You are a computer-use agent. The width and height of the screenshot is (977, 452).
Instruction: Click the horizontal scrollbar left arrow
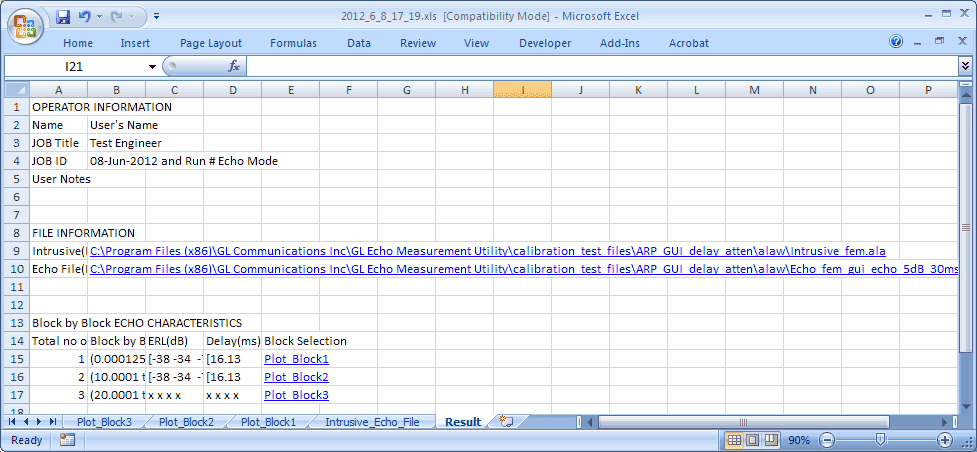tap(589, 422)
